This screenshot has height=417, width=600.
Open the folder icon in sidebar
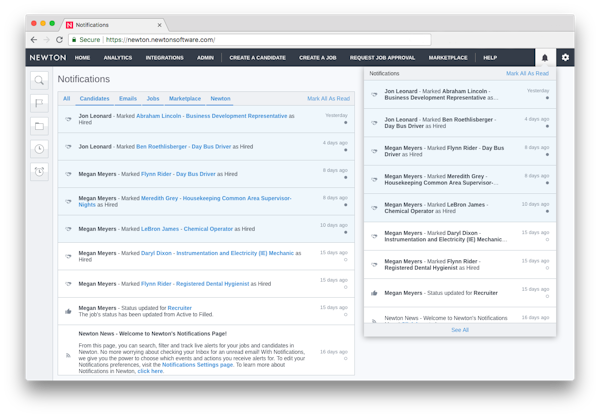click(x=39, y=126)
